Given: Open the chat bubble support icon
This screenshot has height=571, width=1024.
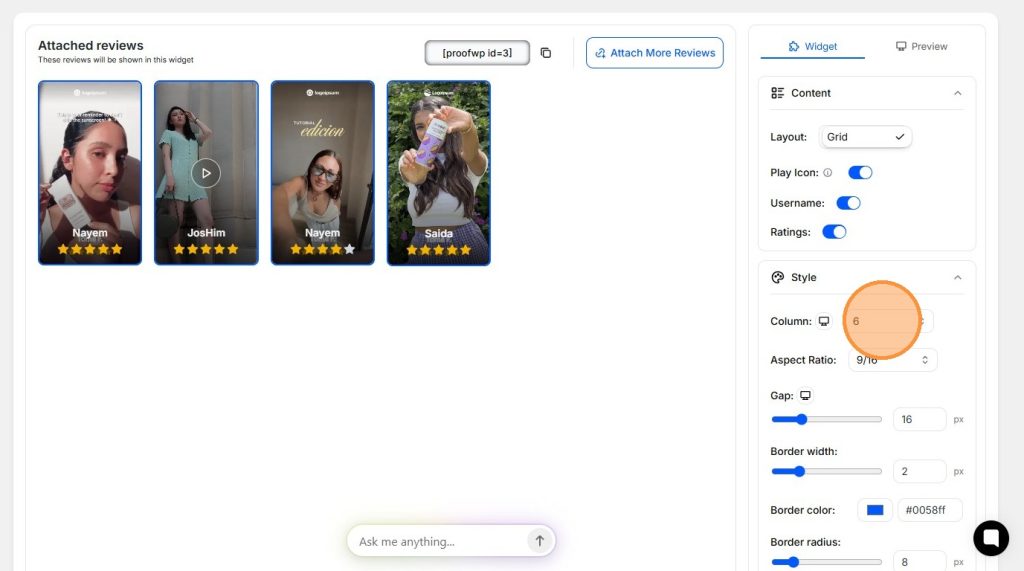Looking at the screenshot, I should click(x=991, y=538).
